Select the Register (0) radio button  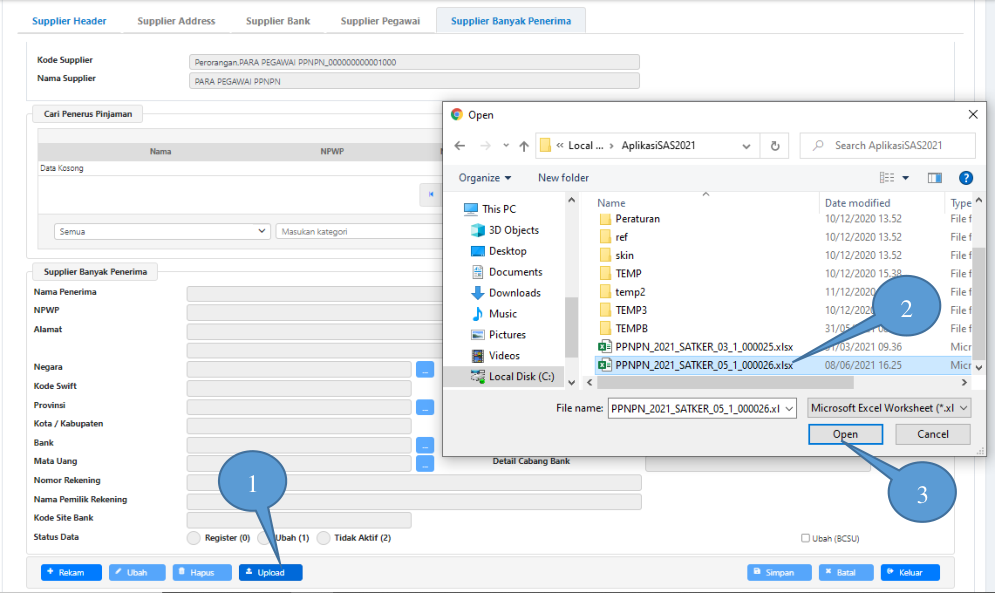point(194,538)
